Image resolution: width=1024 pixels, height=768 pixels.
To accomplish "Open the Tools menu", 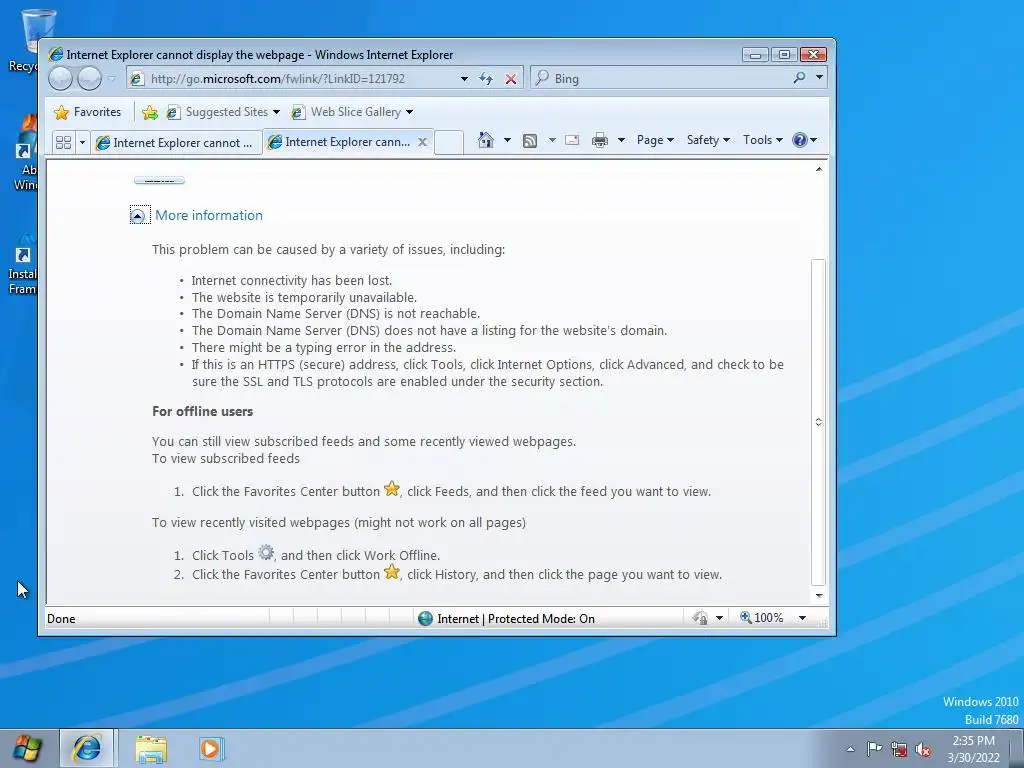I will pos(762,140).
